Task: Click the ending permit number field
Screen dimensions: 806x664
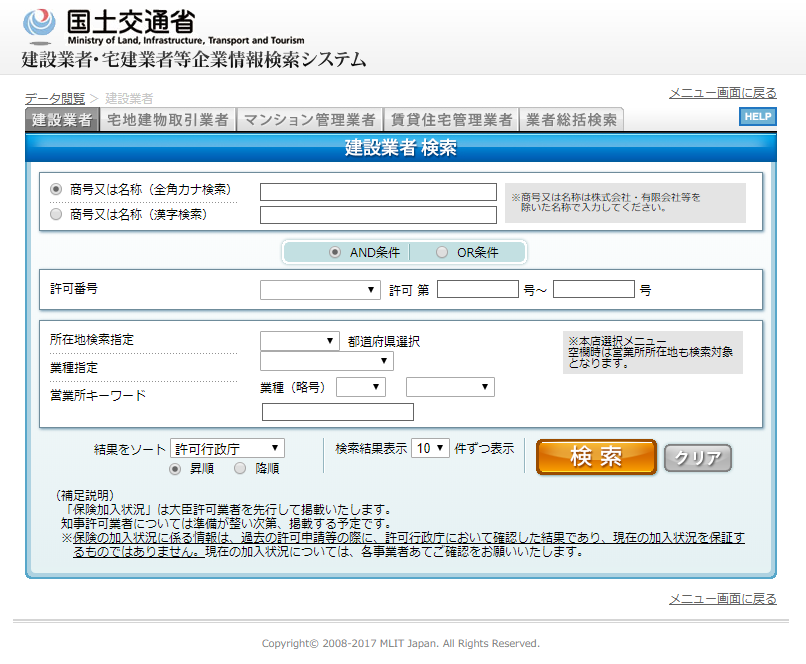Action: [x=594, y=289]
